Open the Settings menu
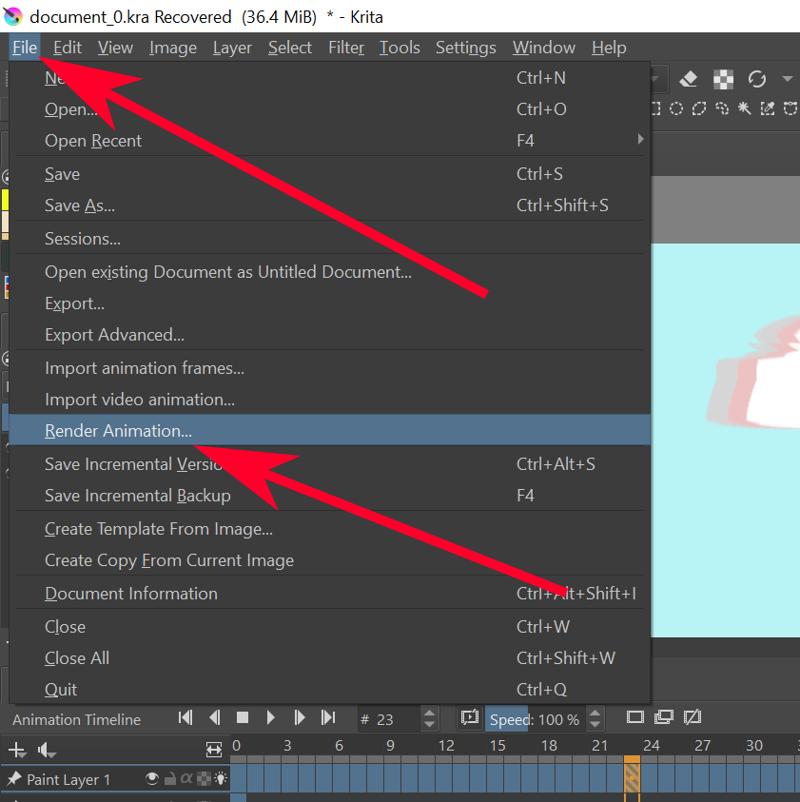This screenshot has width=800, height=802. point(465,47)
